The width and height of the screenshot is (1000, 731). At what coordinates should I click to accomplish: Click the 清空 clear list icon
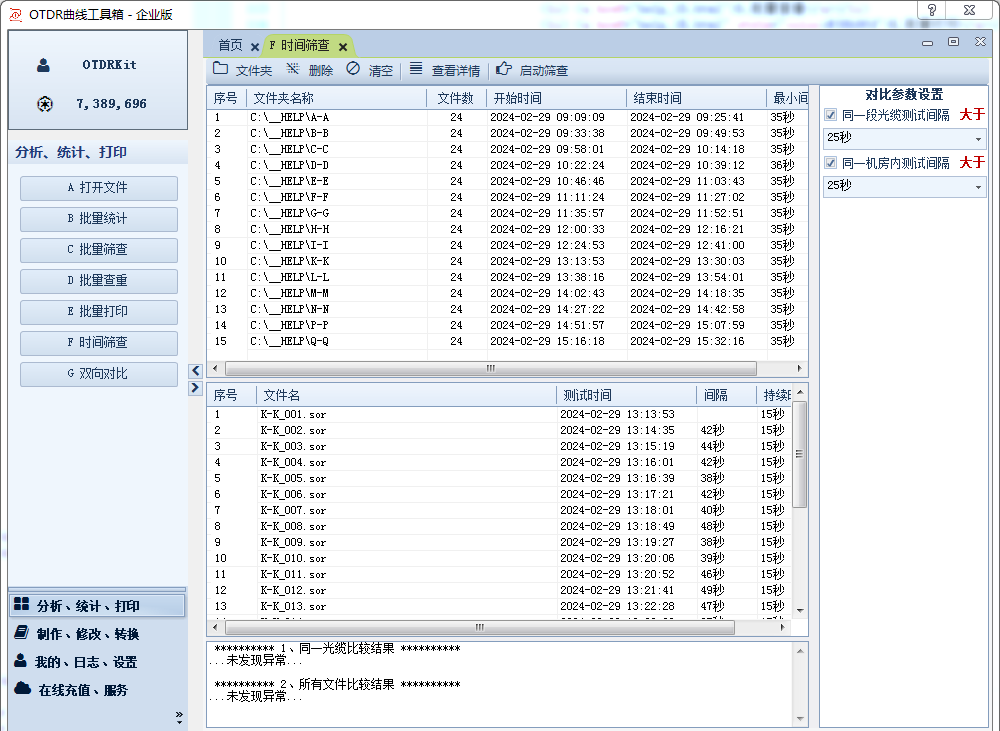tap(353, 70)
